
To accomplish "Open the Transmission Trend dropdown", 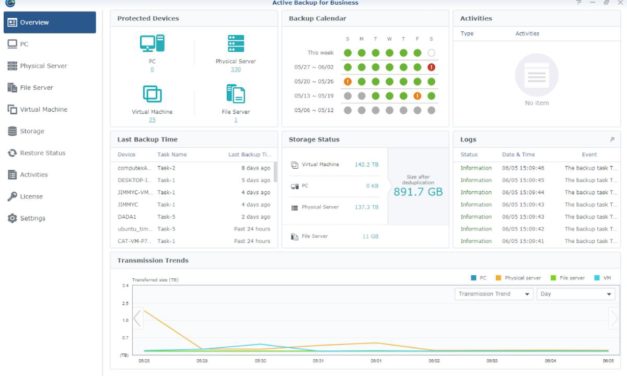I will pyautogui.click(x=494, y=294).
